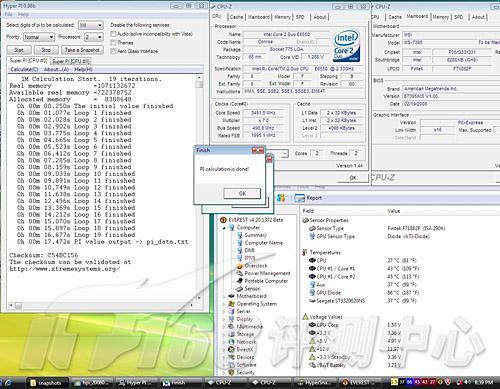Click OK in the Finish dialog
The height and width of the screenshot is (389, 500).
click(x=242, y=193)
